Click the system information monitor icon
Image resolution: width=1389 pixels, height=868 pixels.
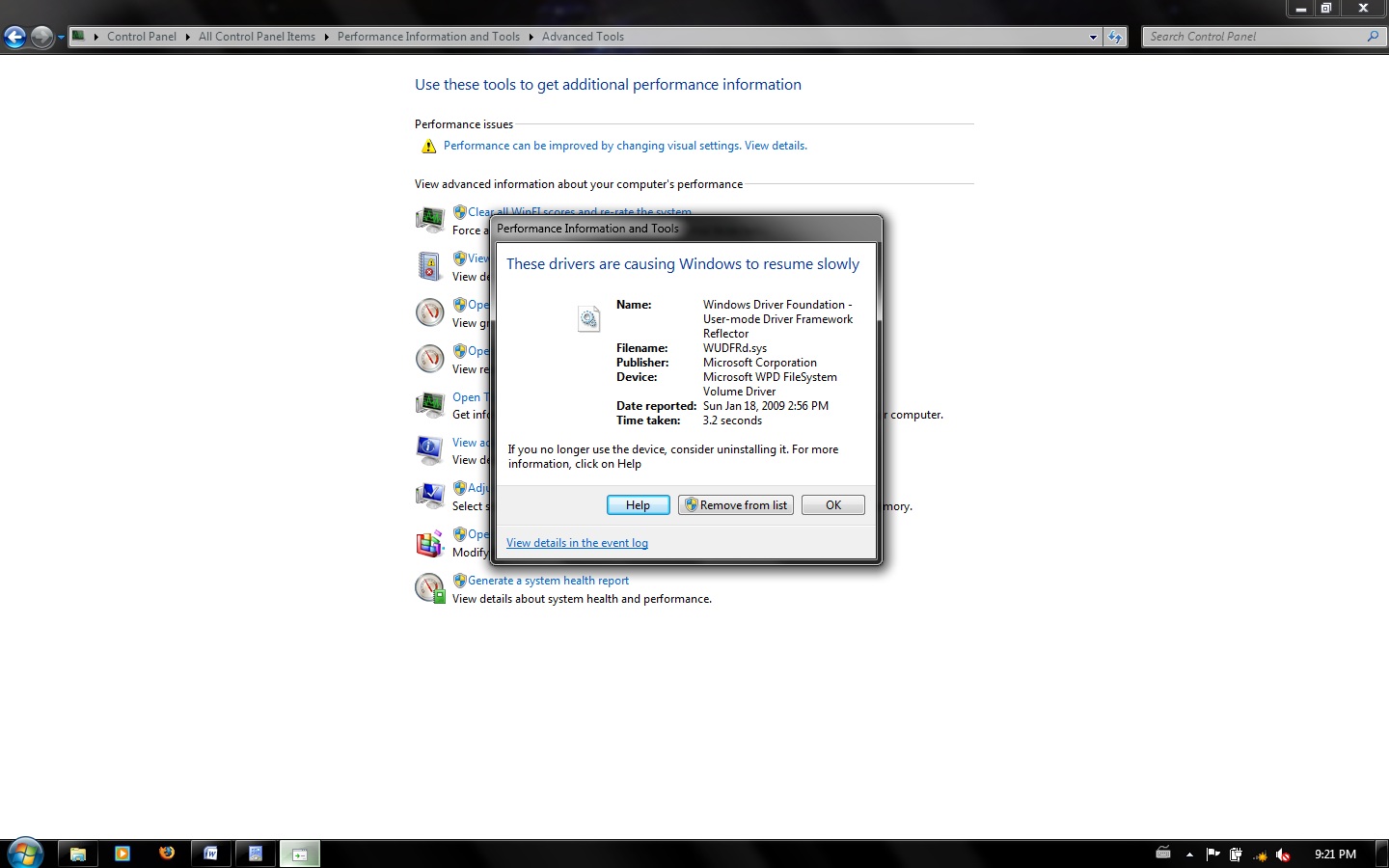coord(429,450)
